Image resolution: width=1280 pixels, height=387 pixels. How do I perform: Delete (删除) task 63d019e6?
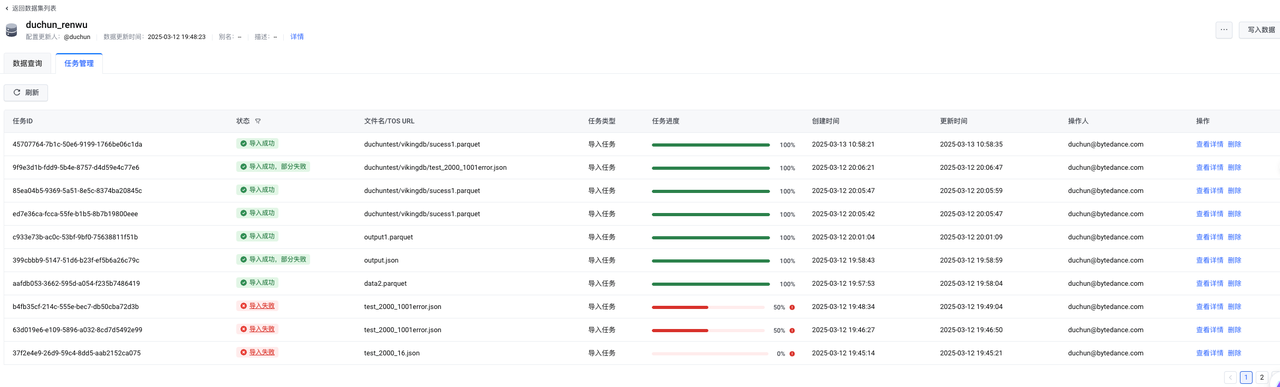click(x=1234, y=329)
